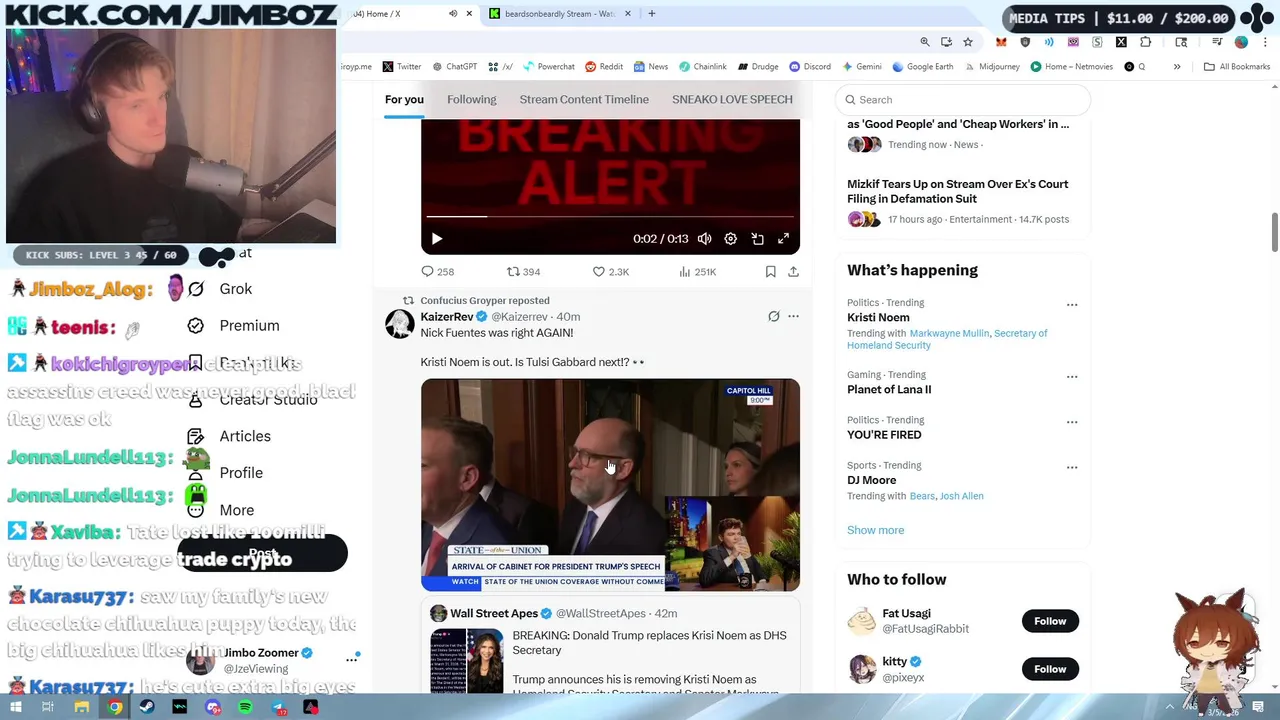Viewport: 1280px width, 720px height.
Task: Expand hidden bookmarks chevron
Action: (1177, 67)
